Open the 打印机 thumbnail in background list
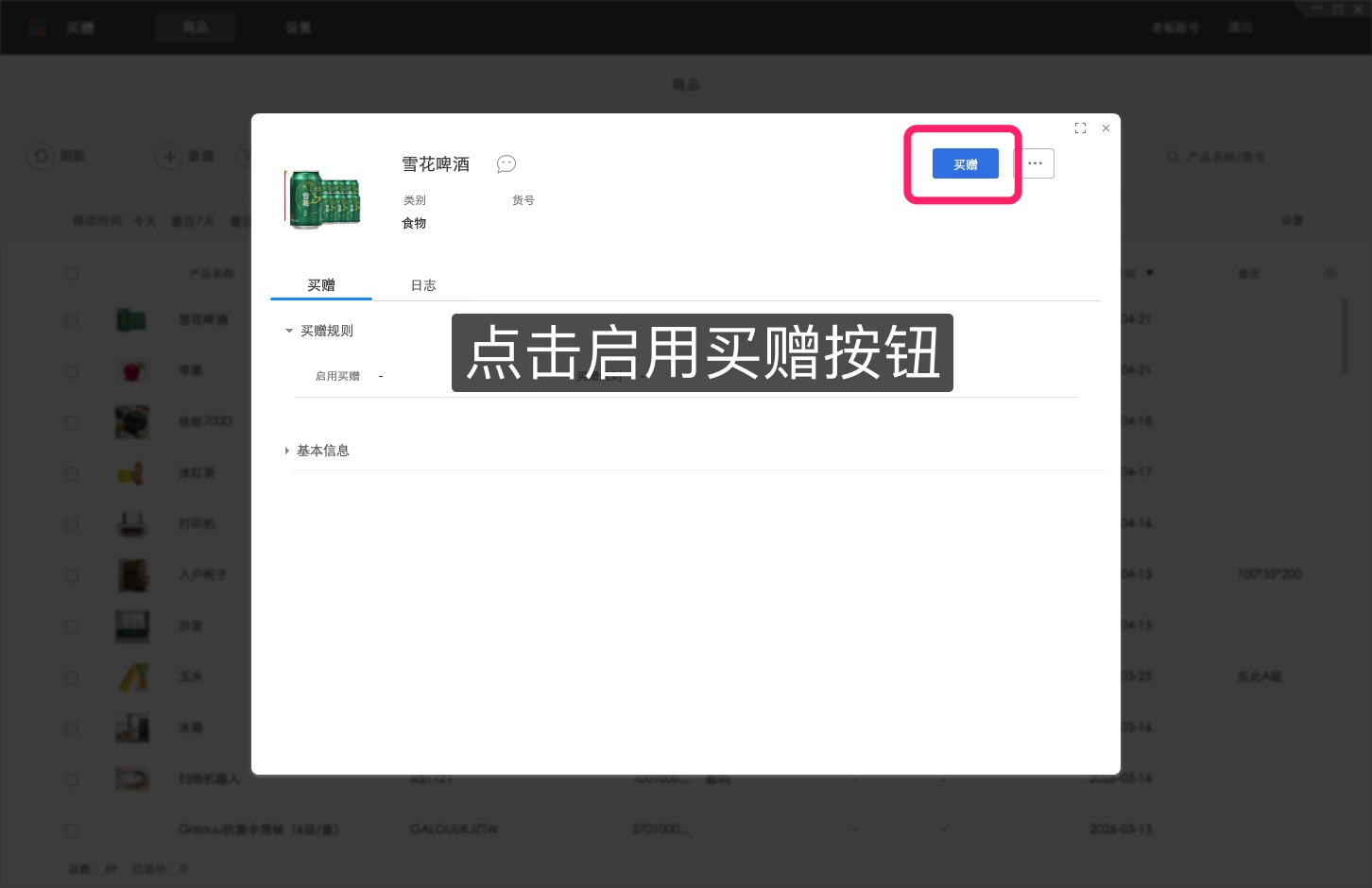 pyautogui.click(x=132, y=523)
